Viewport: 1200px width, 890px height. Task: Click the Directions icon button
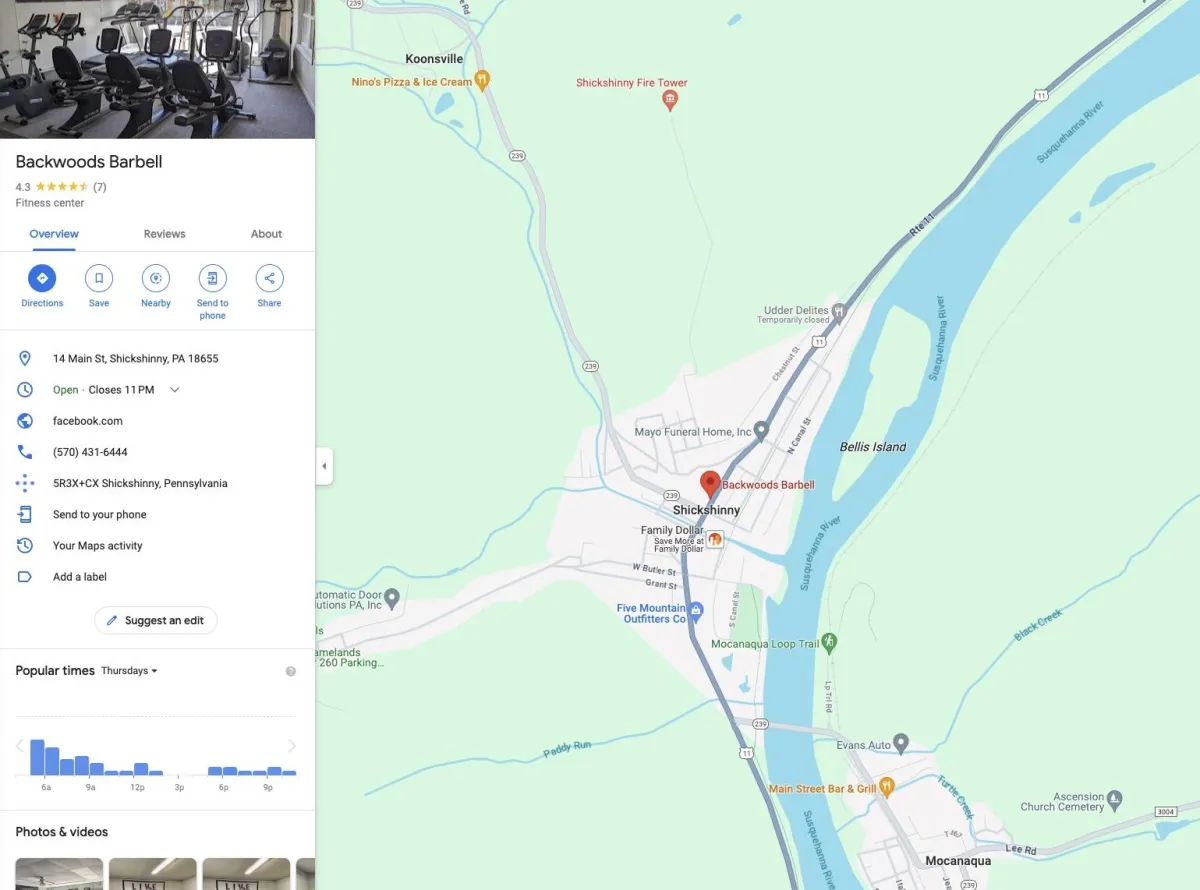pyautogui.click(x=42, y=278)
